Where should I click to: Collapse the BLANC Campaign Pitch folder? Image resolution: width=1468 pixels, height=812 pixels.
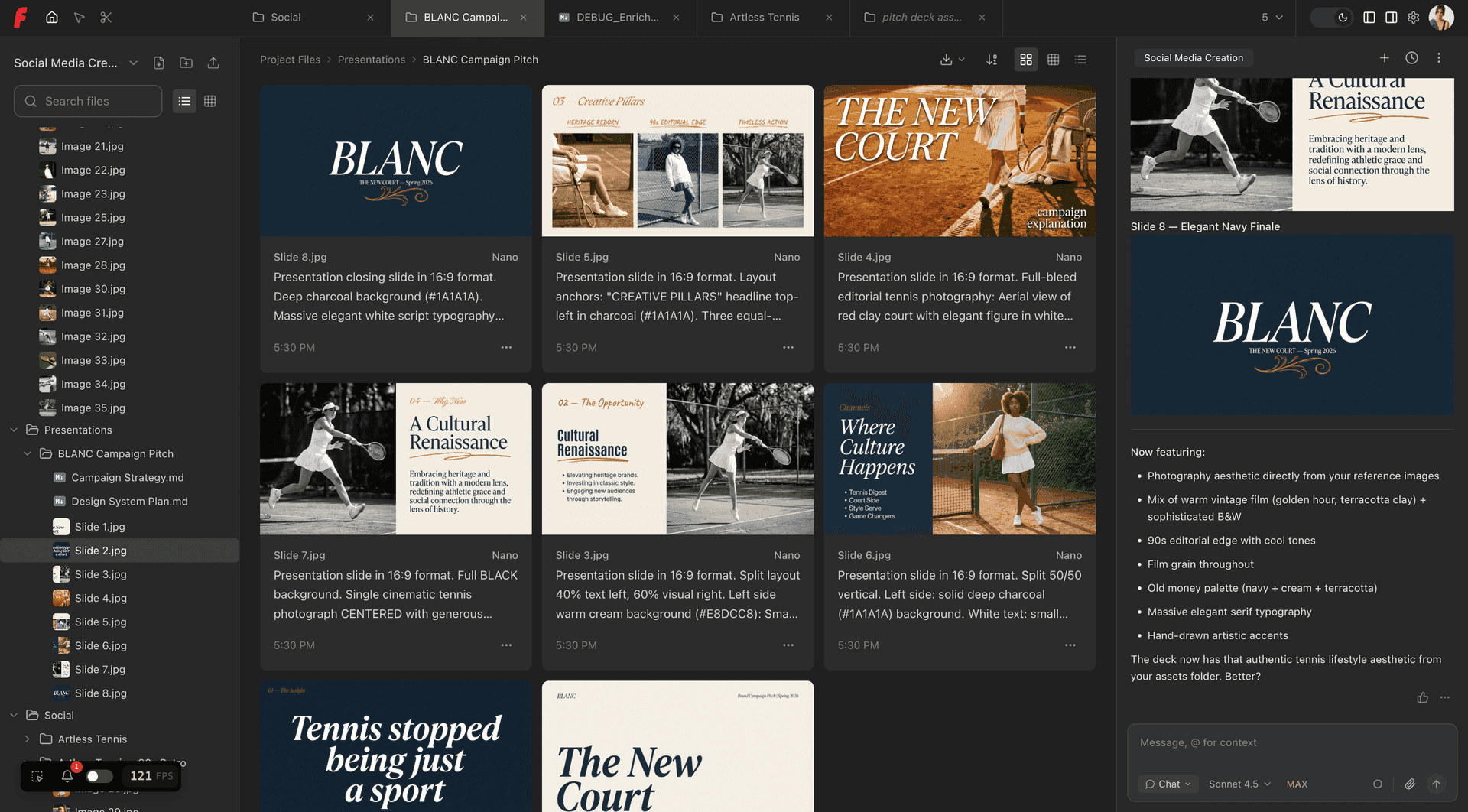(28, 453)
